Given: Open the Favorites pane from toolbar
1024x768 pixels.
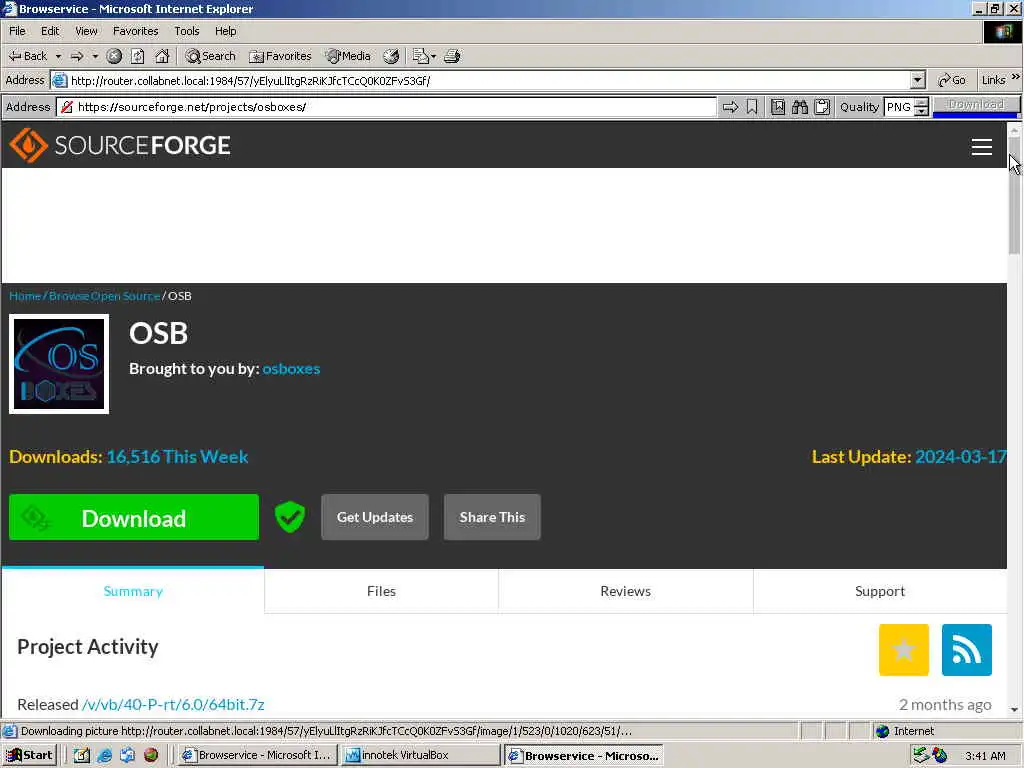Looking at the screenshot, I should 280,56.
